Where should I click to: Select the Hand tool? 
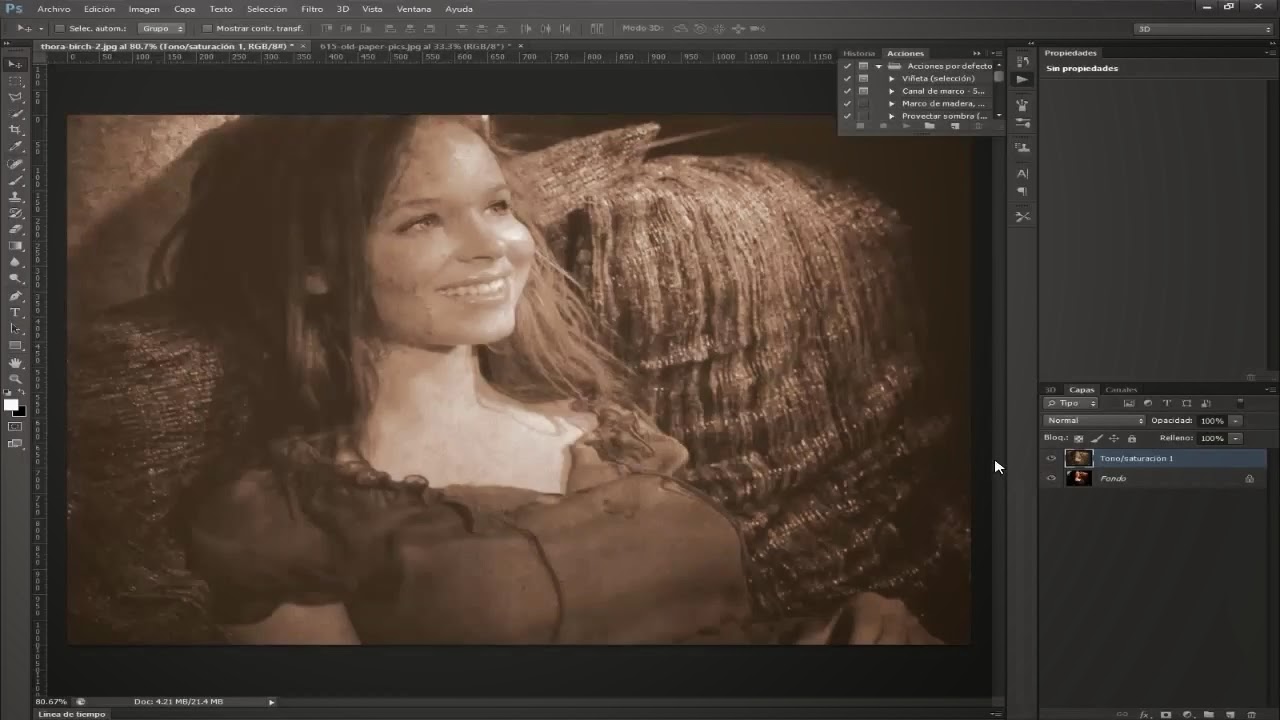point(15,363)
